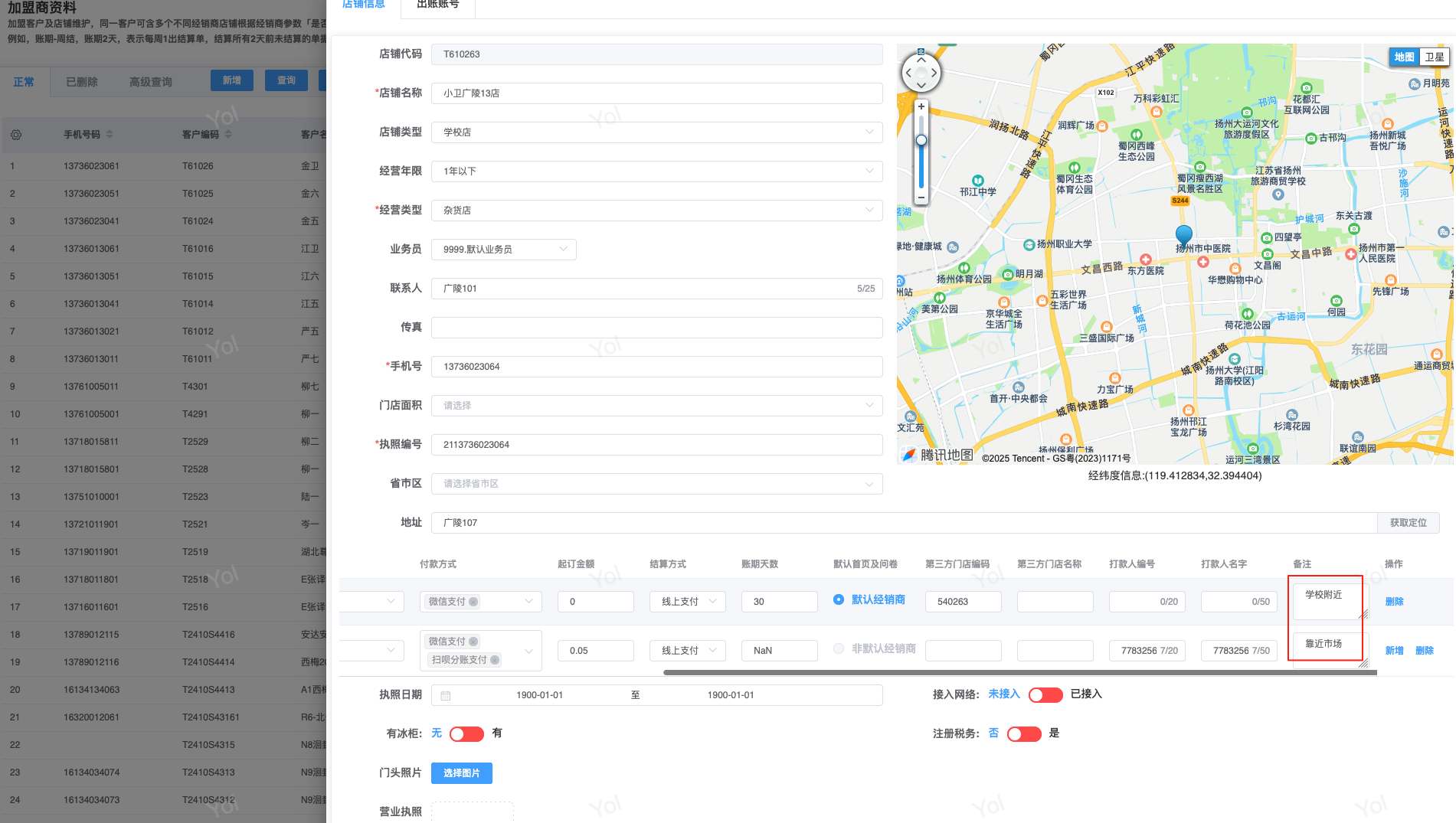Open the calendar icon for 执照日期
The height and width of the screenshot is (823, 1456).
[x=446, y=696]
